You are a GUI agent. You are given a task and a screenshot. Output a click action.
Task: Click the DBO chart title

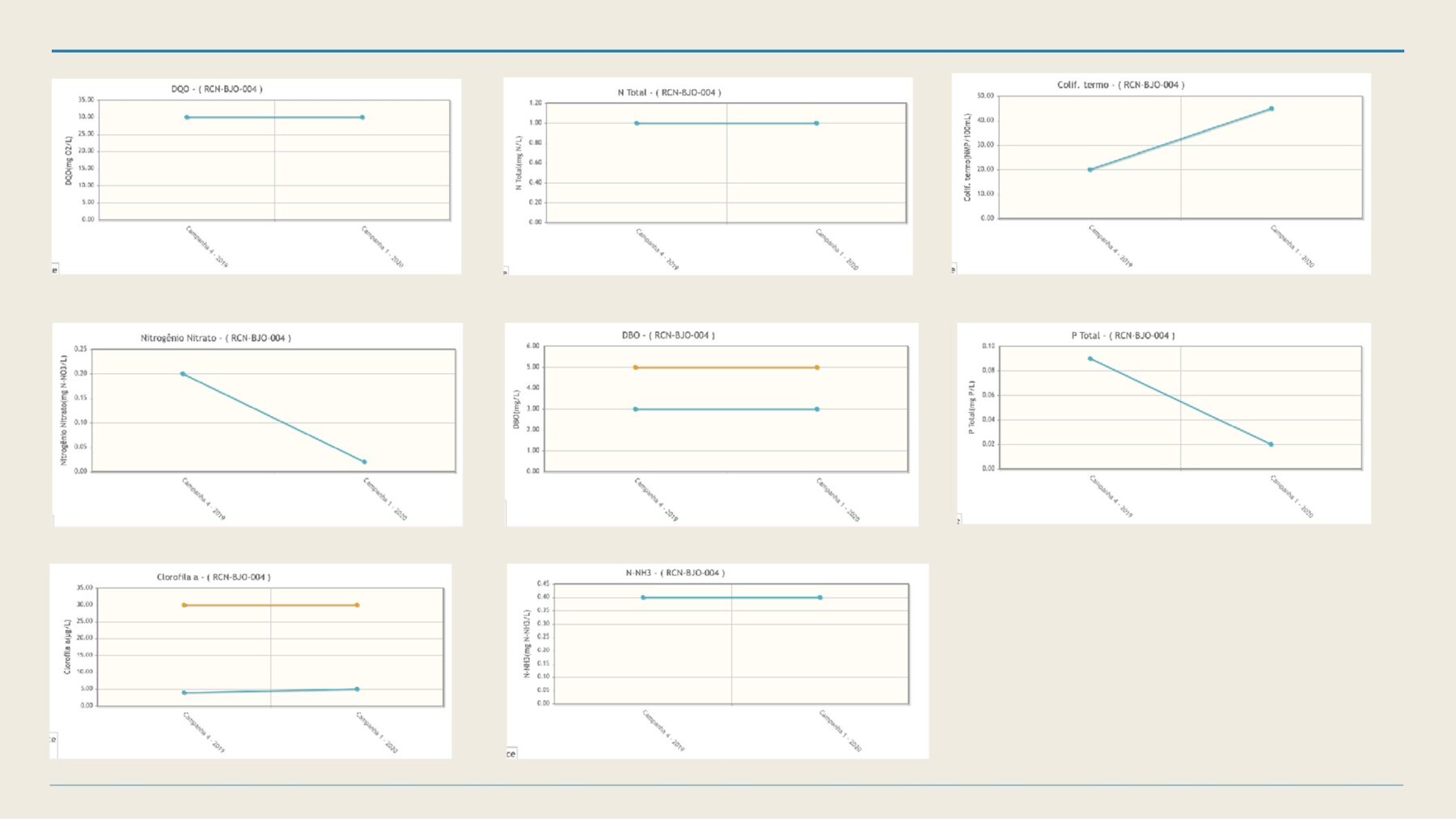click(x=668, y=336)
